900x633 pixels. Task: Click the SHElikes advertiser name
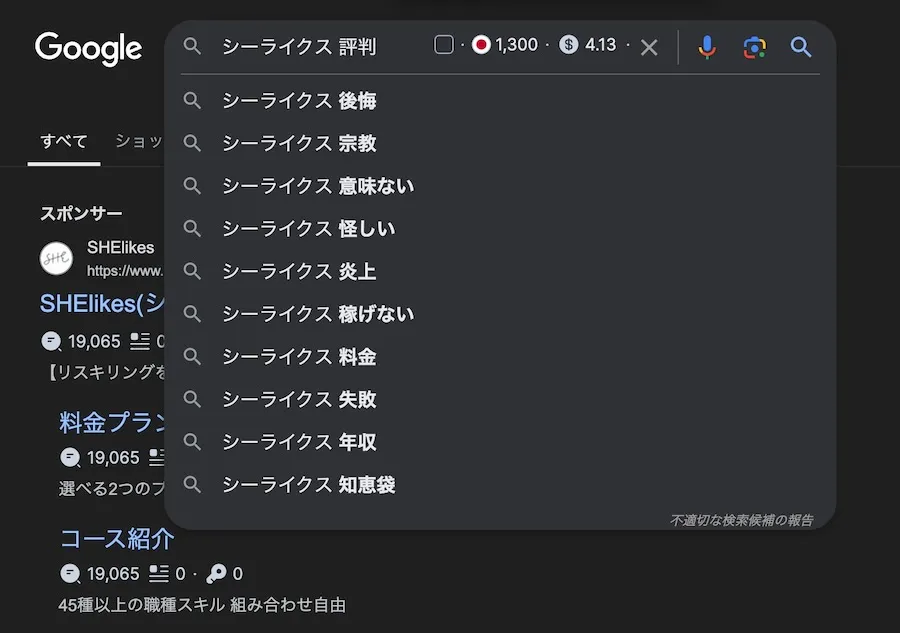[121, 247]
